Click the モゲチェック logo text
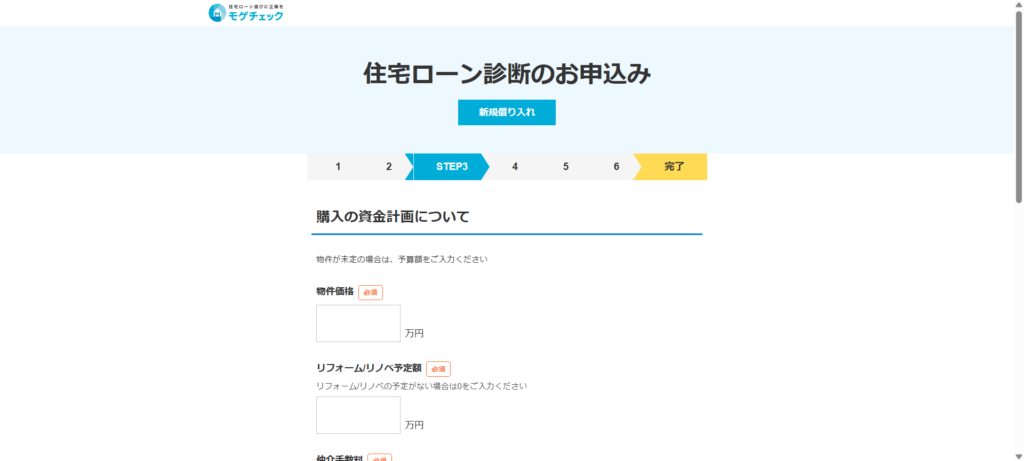1024x461 pixels. coord(256,16)
